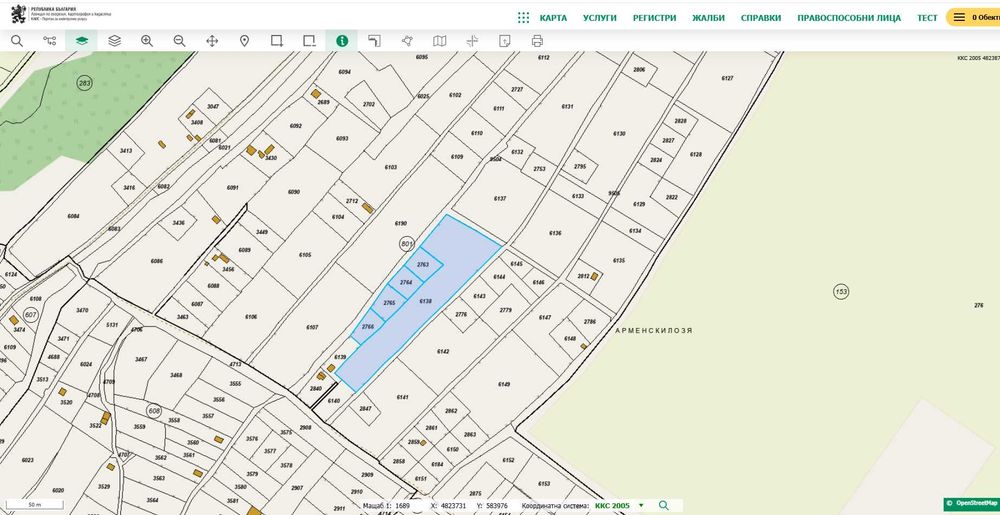Screen dimensions: 1000x515
Task: Click the print map icon
Action: (x=537, y=41)
